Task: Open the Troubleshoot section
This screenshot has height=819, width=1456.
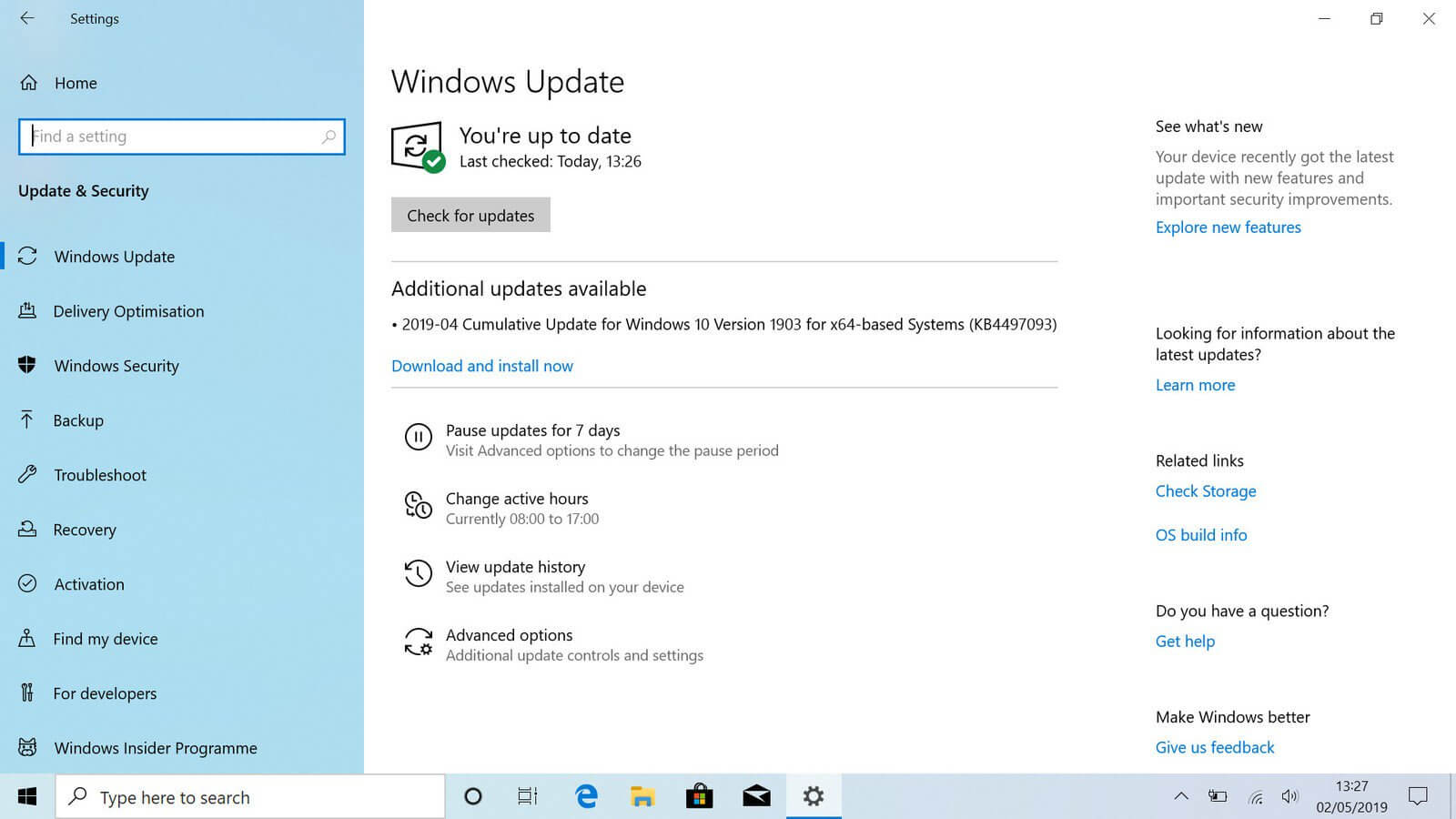Action: [x=100, y=475]
